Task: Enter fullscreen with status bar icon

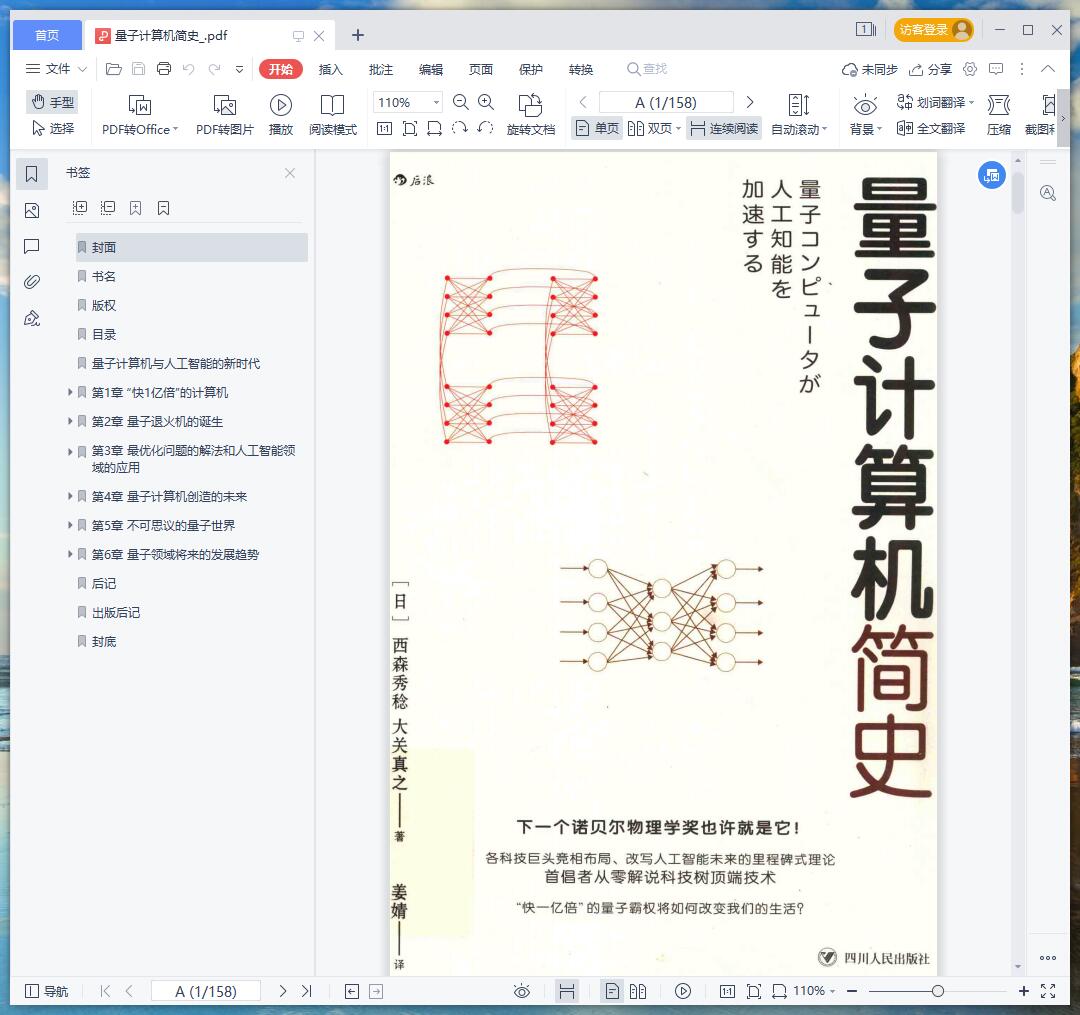Action: [1048, 991]
